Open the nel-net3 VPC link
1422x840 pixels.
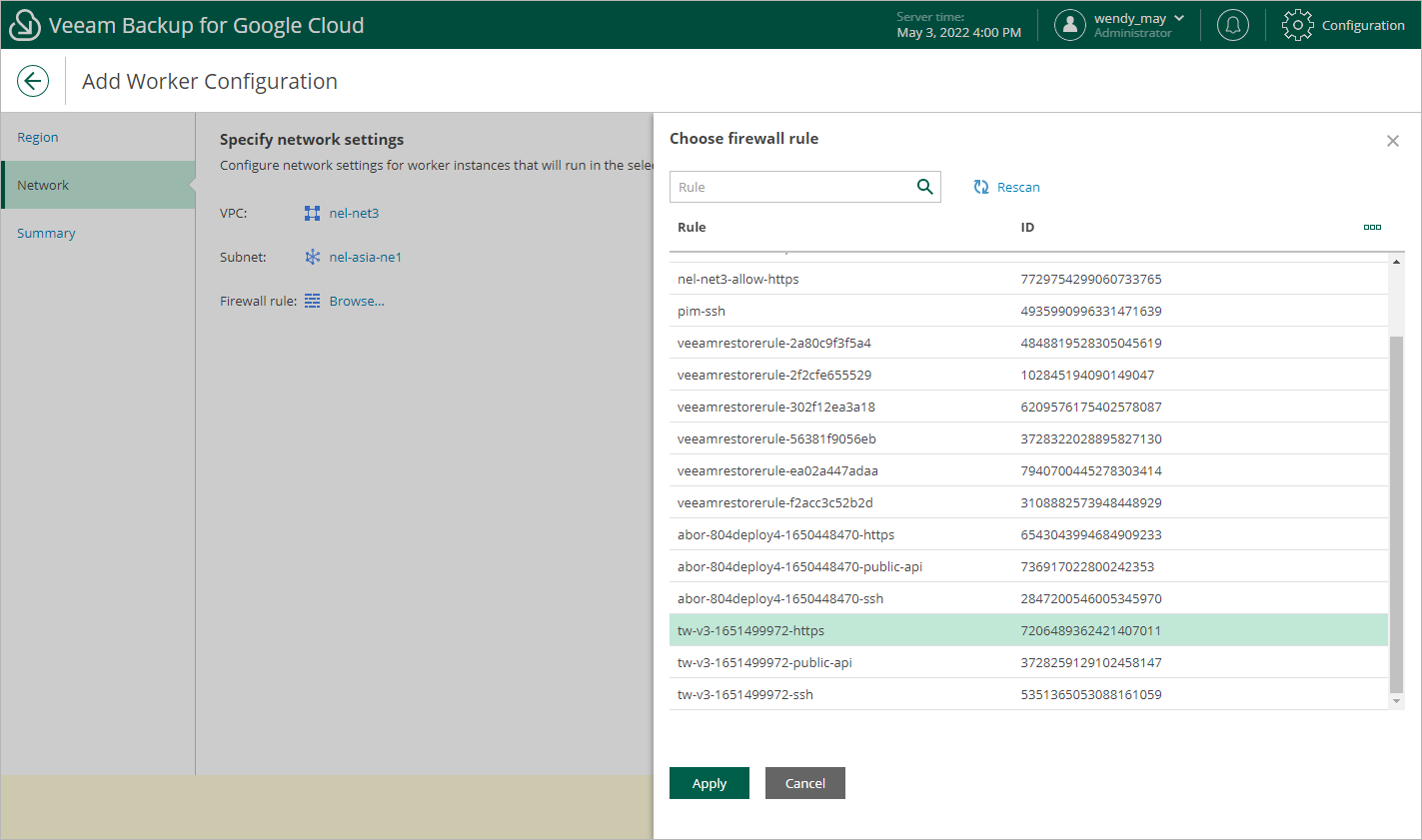coord(354,213)
